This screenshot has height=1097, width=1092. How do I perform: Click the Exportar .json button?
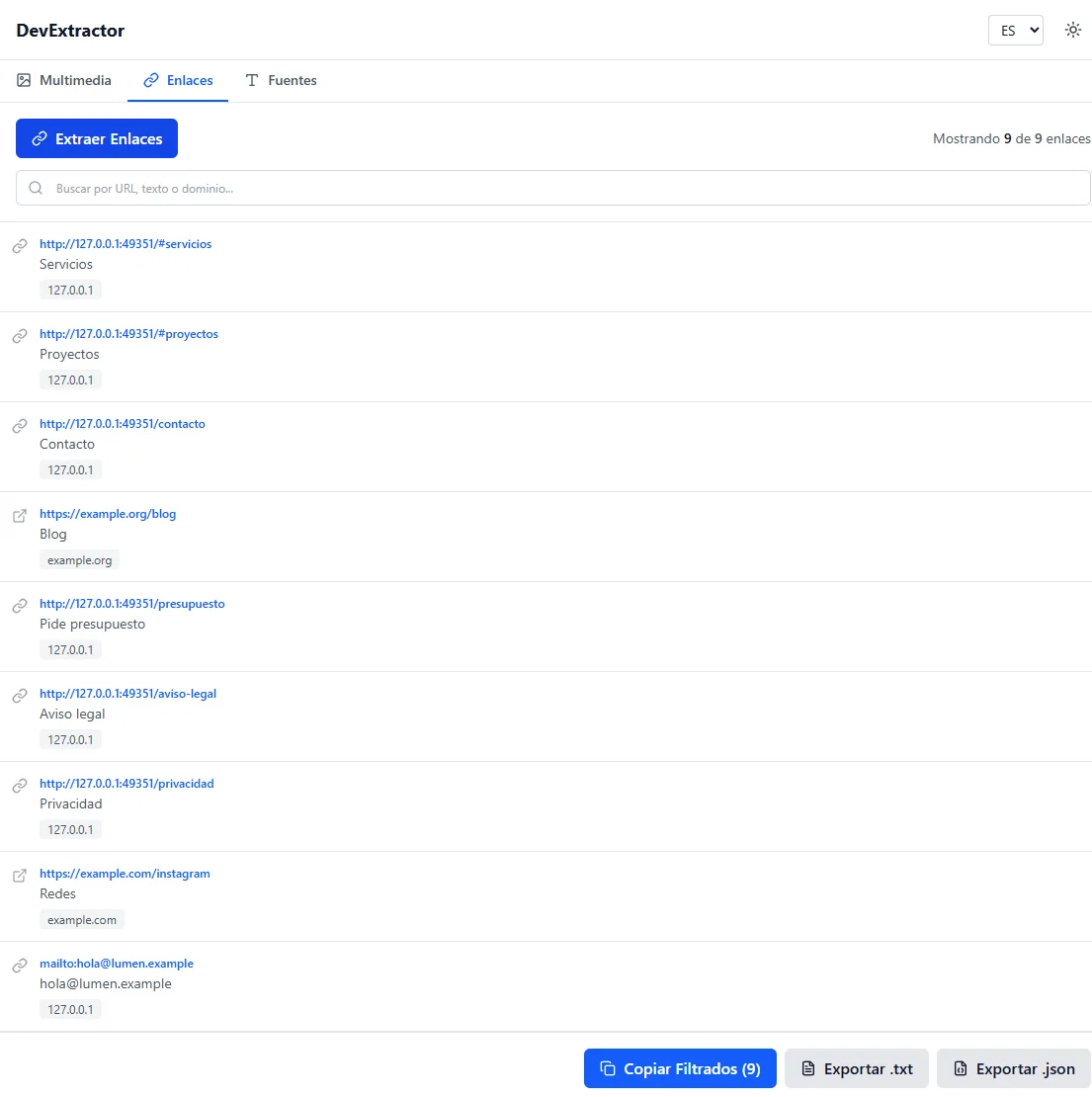tap(1014, 1068)
